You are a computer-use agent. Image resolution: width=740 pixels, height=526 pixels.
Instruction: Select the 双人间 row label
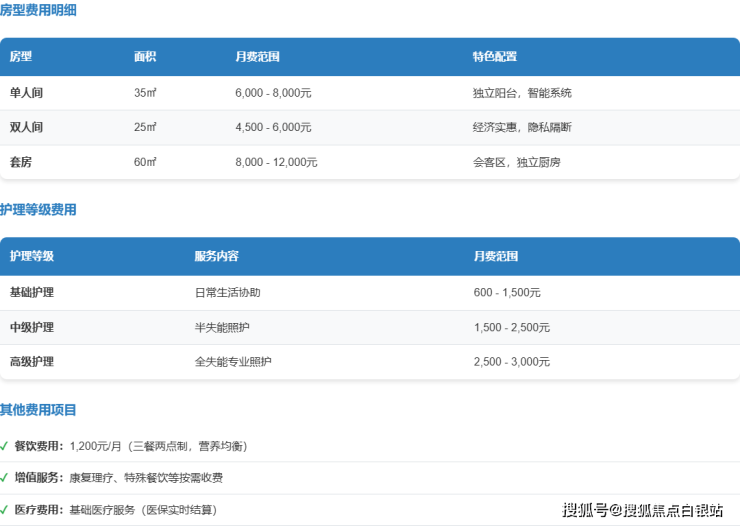26,128
